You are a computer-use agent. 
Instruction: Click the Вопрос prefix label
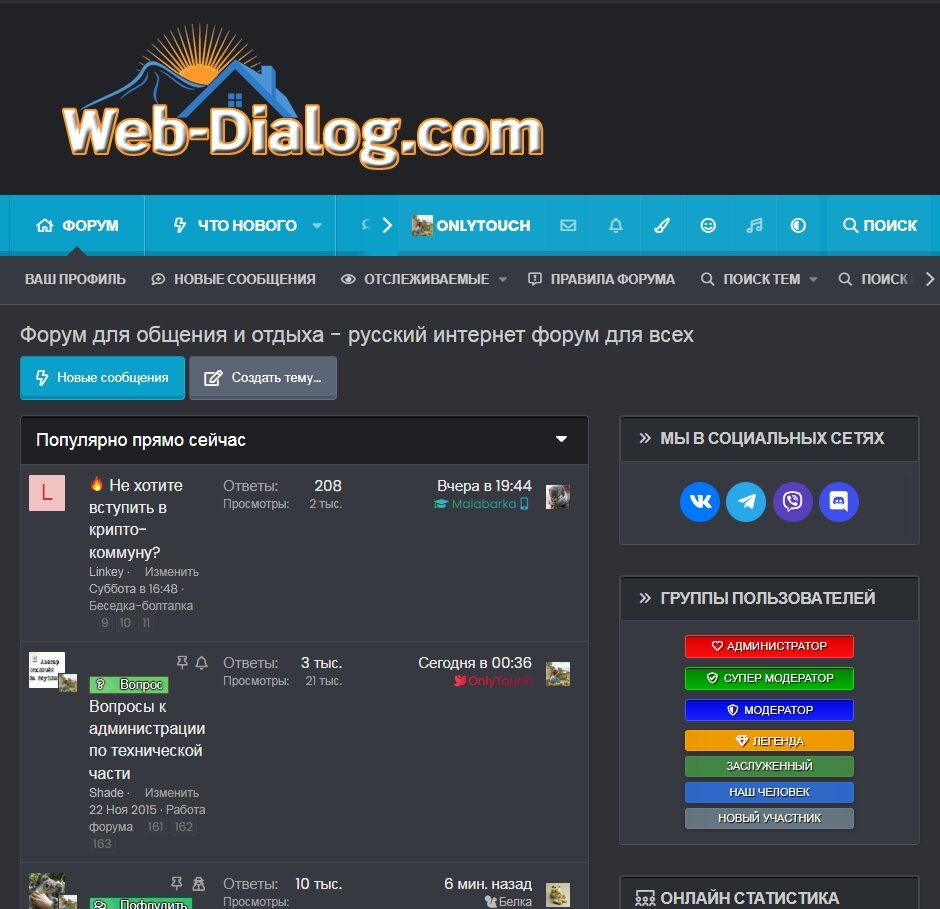coord(129,685)
